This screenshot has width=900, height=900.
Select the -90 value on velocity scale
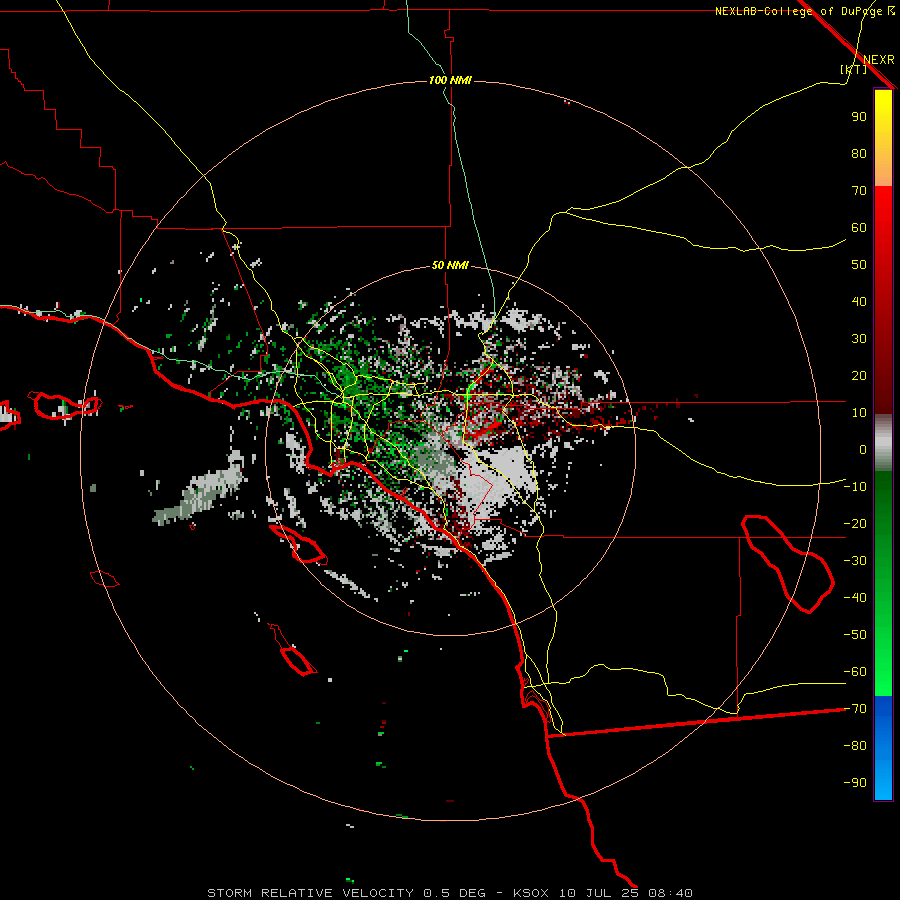pyautogui.click(x=855, y=783)
